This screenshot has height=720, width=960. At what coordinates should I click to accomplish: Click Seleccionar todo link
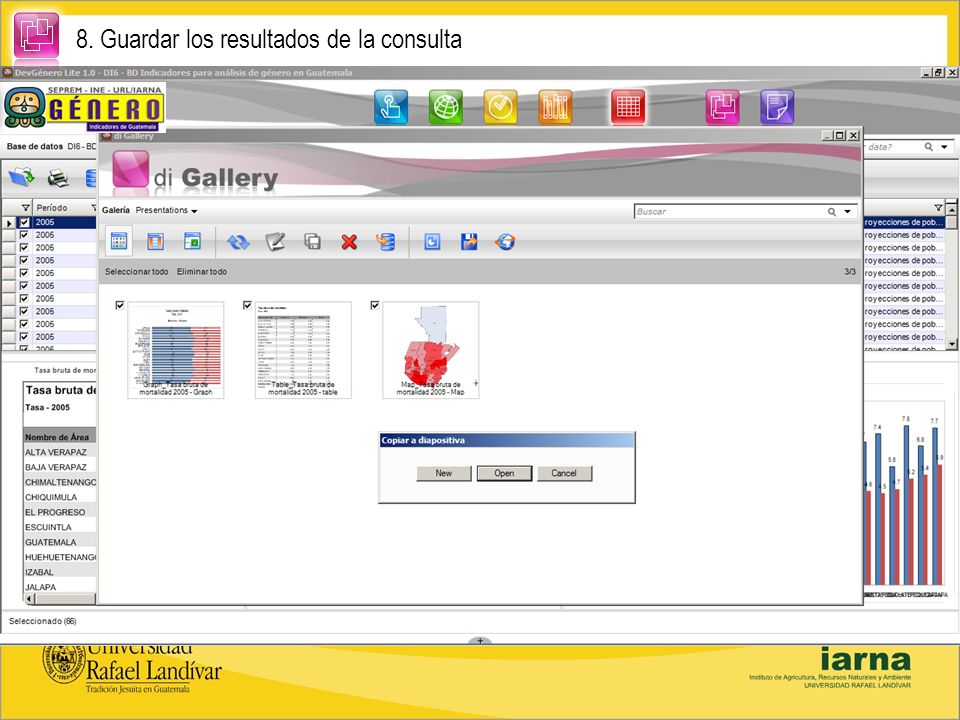click(137, 271)
